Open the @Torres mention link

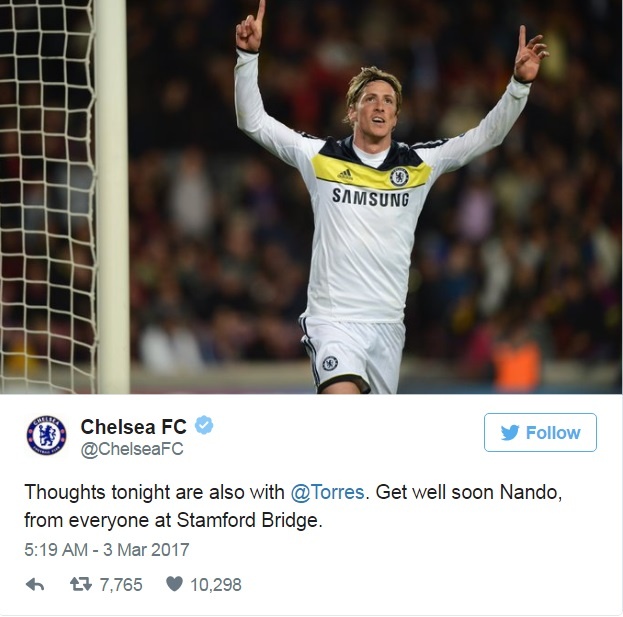327,492
